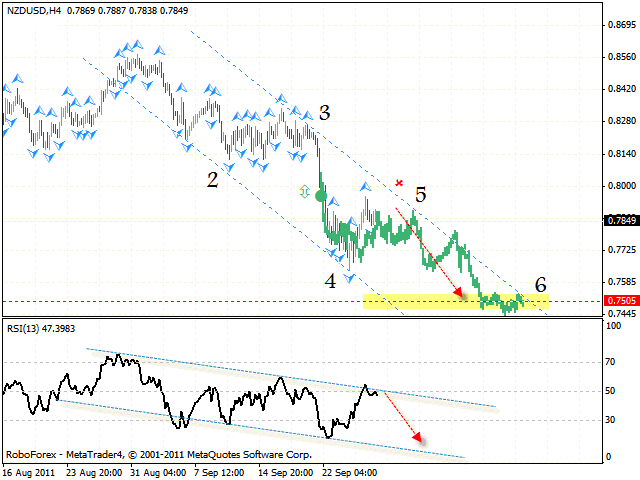Select the blue fractal arrow at the chart's highest peak
This screenshot has width=640, height=480.
pyautogui.click(x=131, y=45)
